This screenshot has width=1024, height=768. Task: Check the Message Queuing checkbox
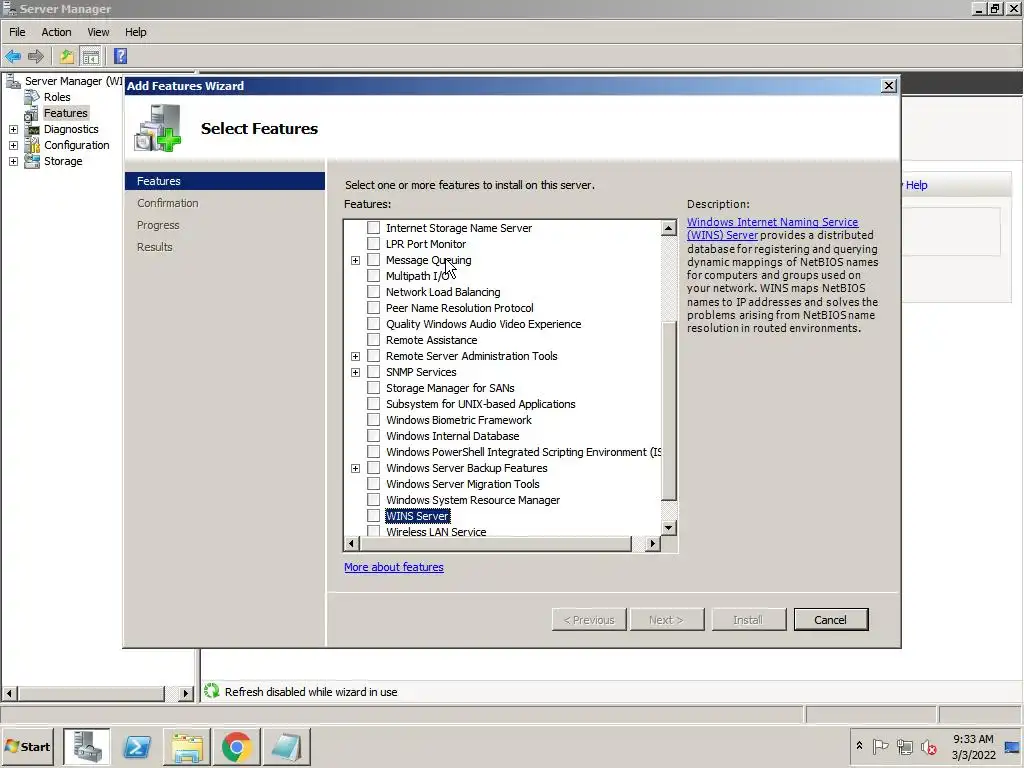[x=374, y=260]
